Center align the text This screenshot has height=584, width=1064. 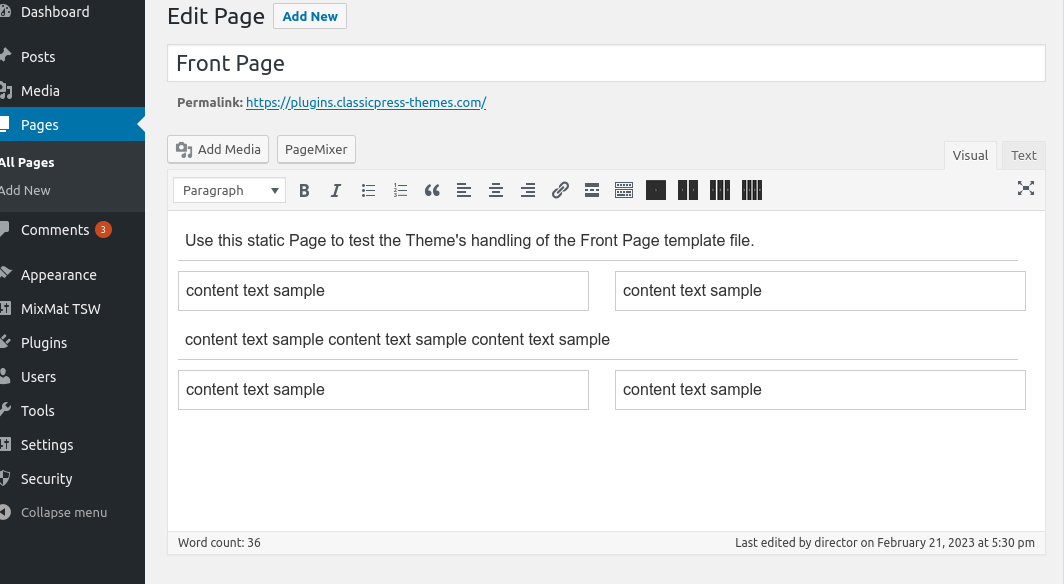coord(496,191)
